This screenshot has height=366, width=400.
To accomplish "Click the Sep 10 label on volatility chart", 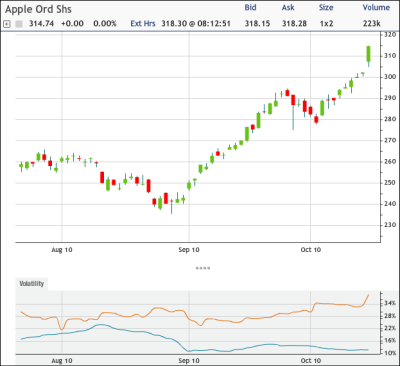I will 189,360.
